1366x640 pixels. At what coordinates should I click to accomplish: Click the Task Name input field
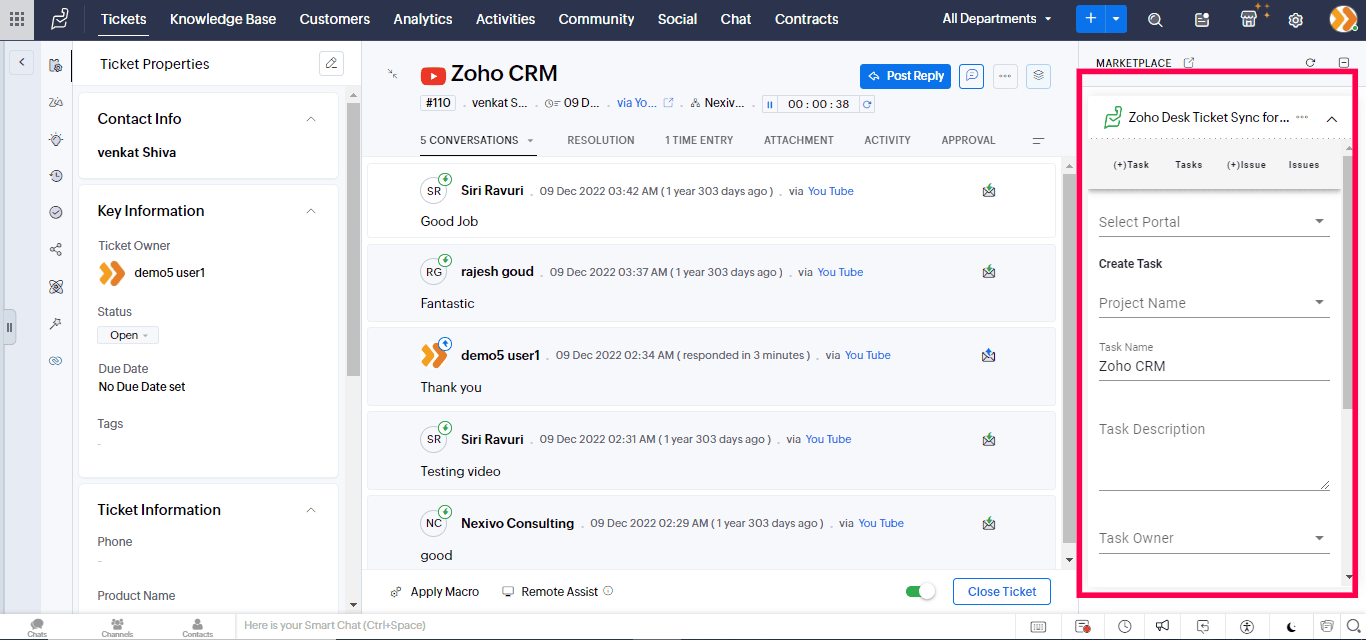(1214, 366)
